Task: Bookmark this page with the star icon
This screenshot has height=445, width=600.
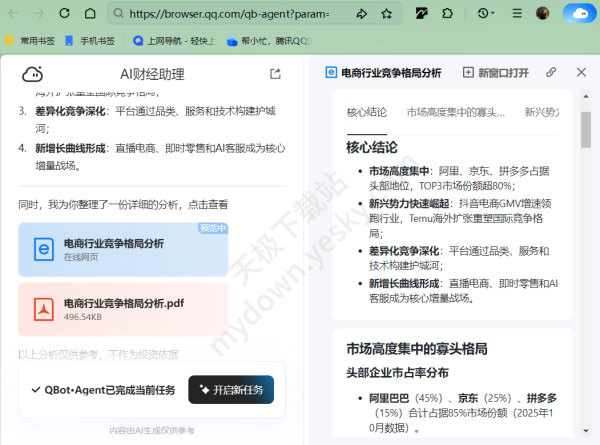Action: point(387,14)
